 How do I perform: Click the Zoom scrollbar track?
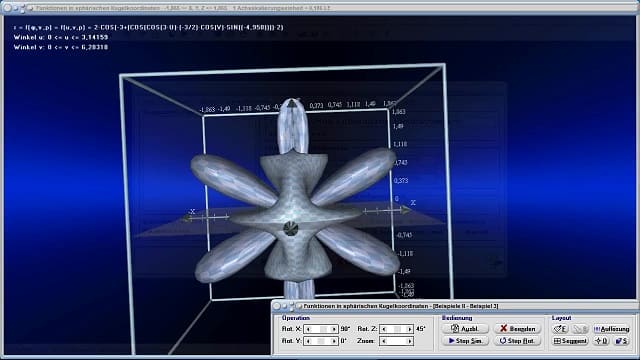(397, 341)
